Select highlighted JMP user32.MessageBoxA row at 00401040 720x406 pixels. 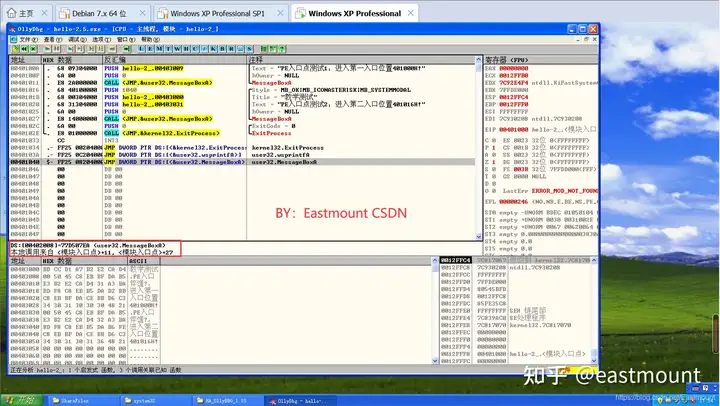[x=242, y=162]
